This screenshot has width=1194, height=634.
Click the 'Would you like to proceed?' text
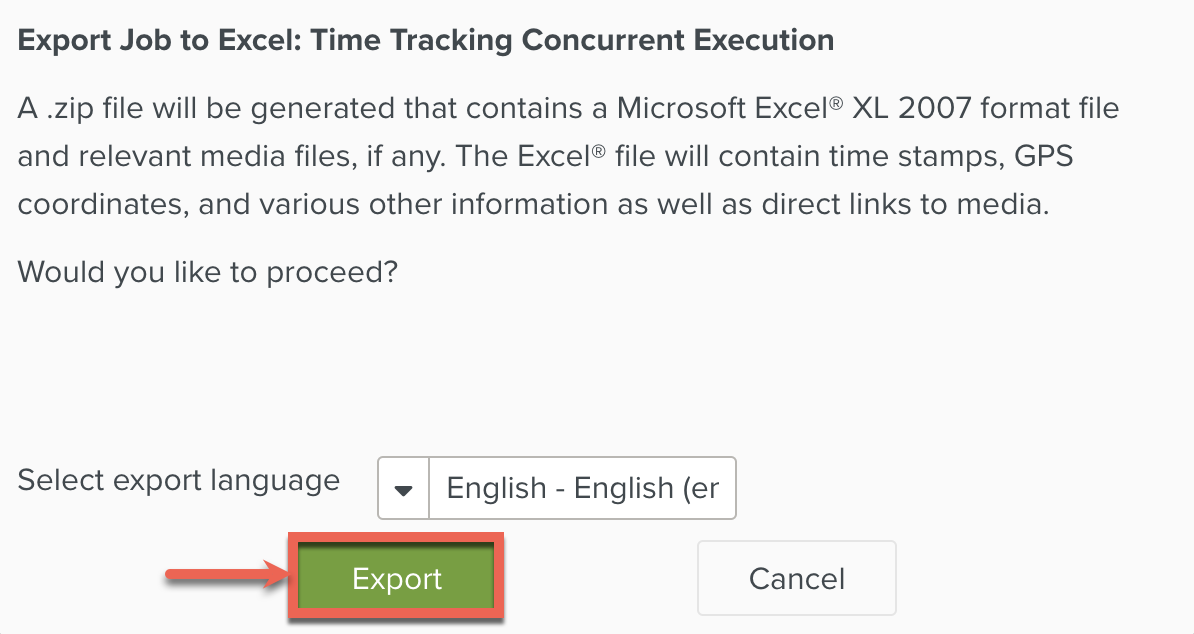click(206, 271)
